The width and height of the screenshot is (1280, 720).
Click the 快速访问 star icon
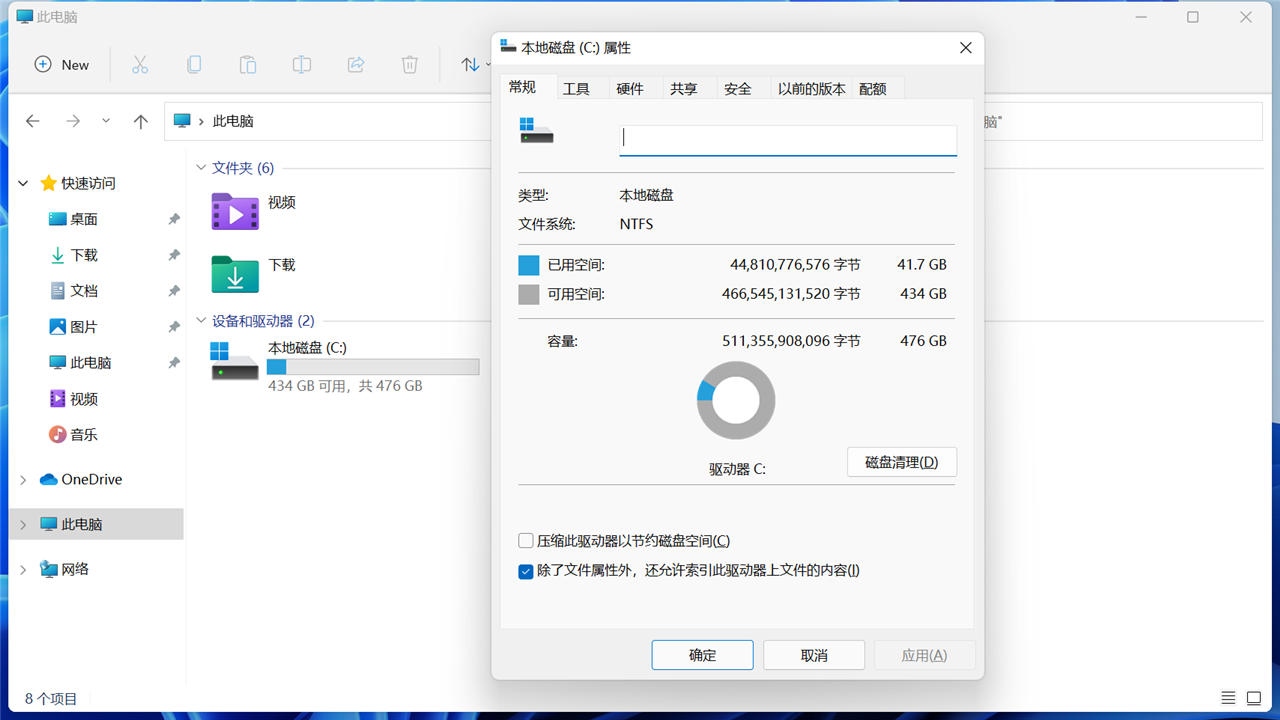(48, 183)
